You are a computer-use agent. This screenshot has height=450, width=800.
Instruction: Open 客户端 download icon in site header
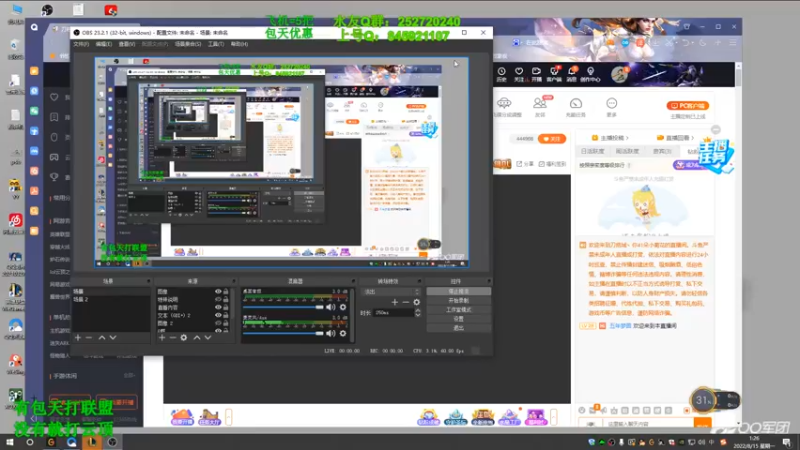pyautogui.click(x=554, y=74)
